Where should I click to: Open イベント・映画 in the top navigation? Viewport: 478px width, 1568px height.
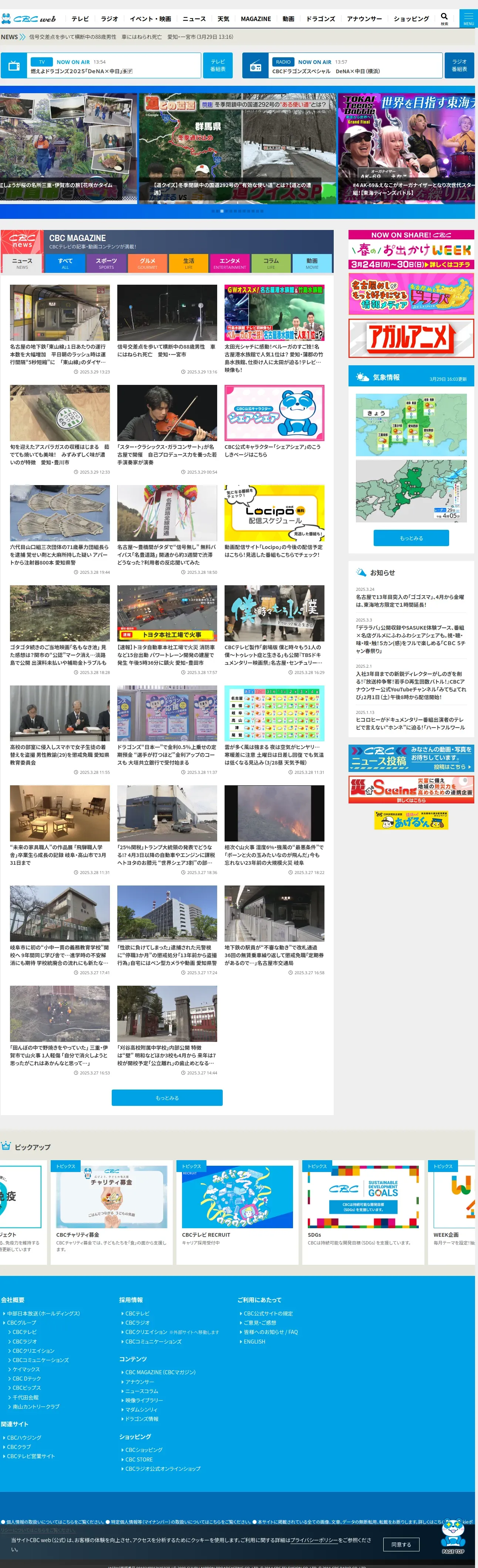click(x=151, y=19)
